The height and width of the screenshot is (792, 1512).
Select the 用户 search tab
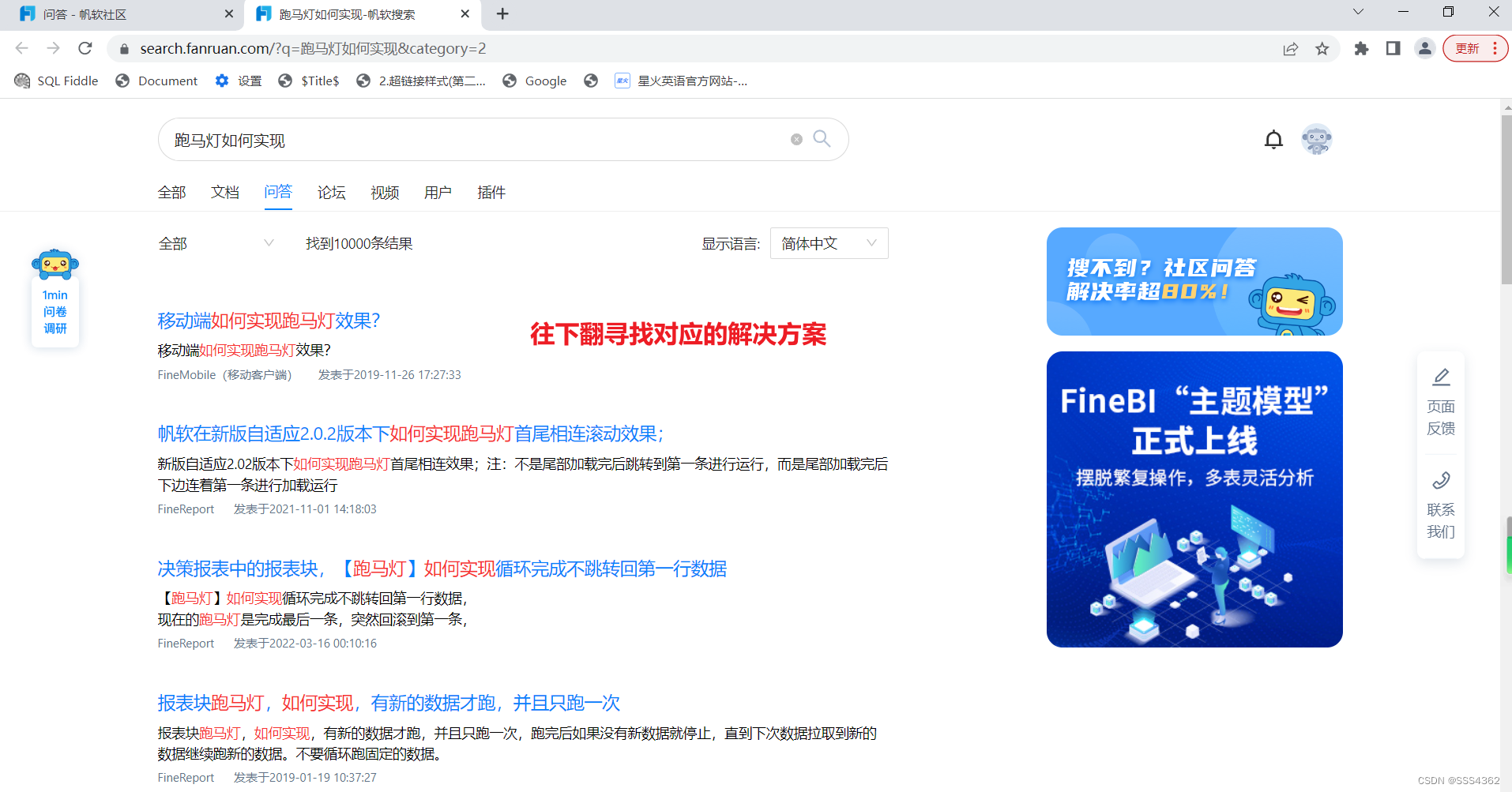[438, 193]
